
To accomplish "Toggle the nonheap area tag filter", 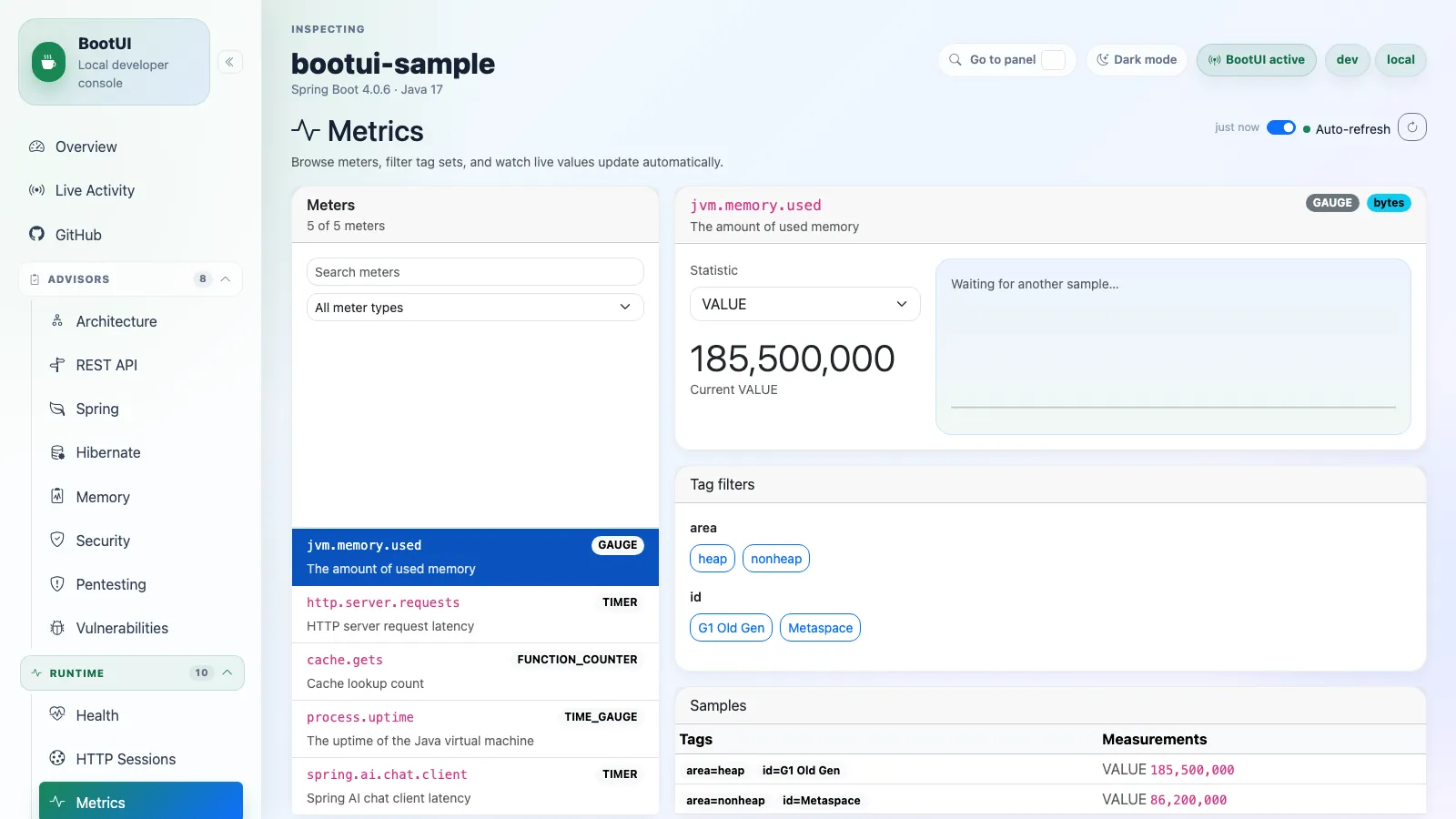I will coord(776,558).
